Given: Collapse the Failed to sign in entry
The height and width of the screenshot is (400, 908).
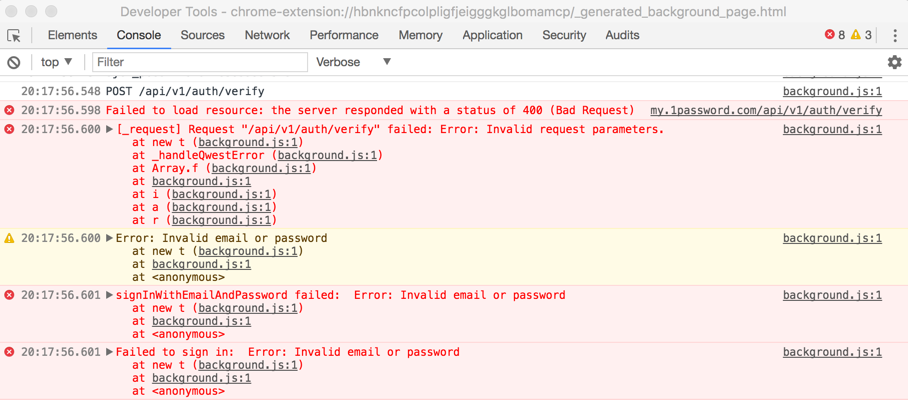Looking at the screenshot, I should click(109, 352).
